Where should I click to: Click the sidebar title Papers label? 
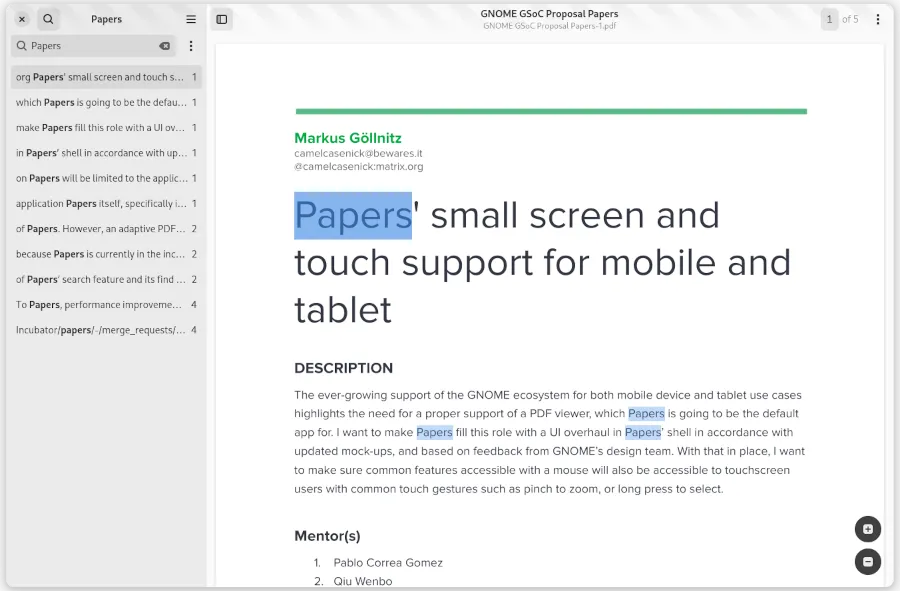tap(106, 19)
